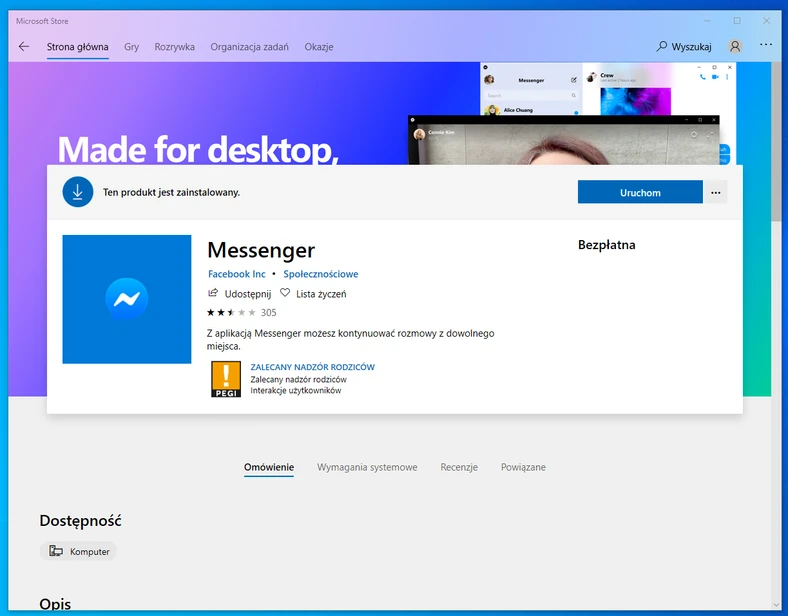Click the Messenger app logo tile

(127, 299)
